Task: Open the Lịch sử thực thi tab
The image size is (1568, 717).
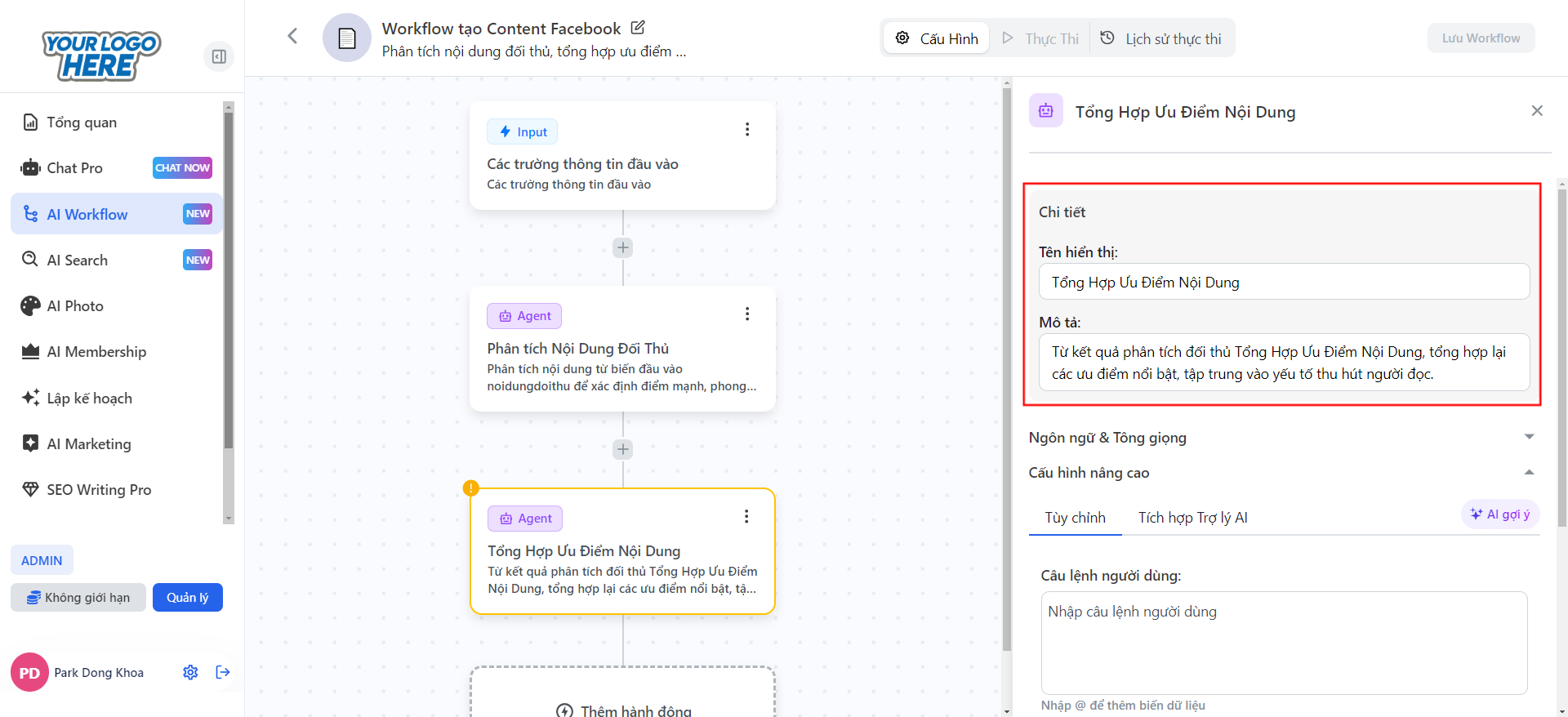Action: 1161,38
